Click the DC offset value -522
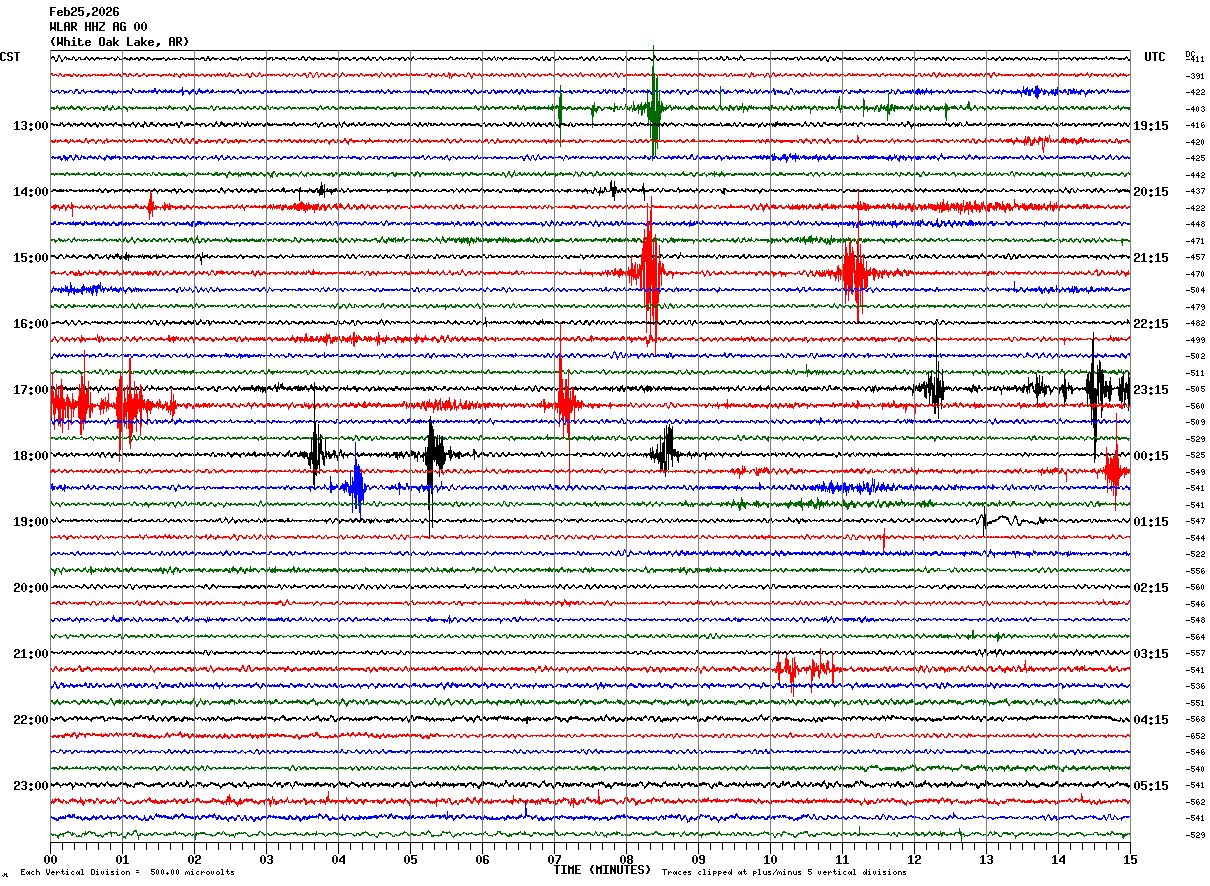The width and height of the screenshot is (1210, 886). coord(1195,554)
